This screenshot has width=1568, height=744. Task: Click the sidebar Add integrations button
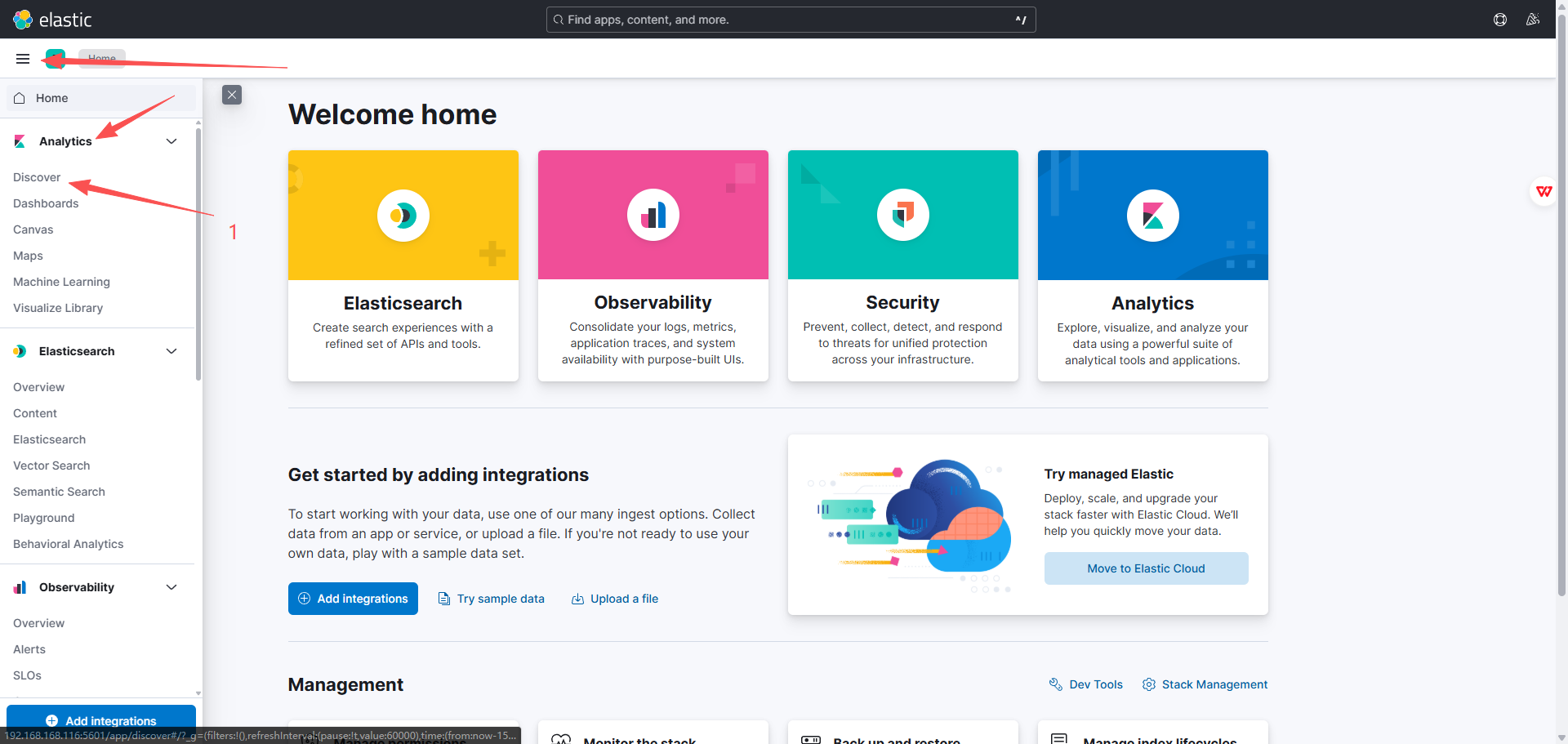(x=101, y=720)
